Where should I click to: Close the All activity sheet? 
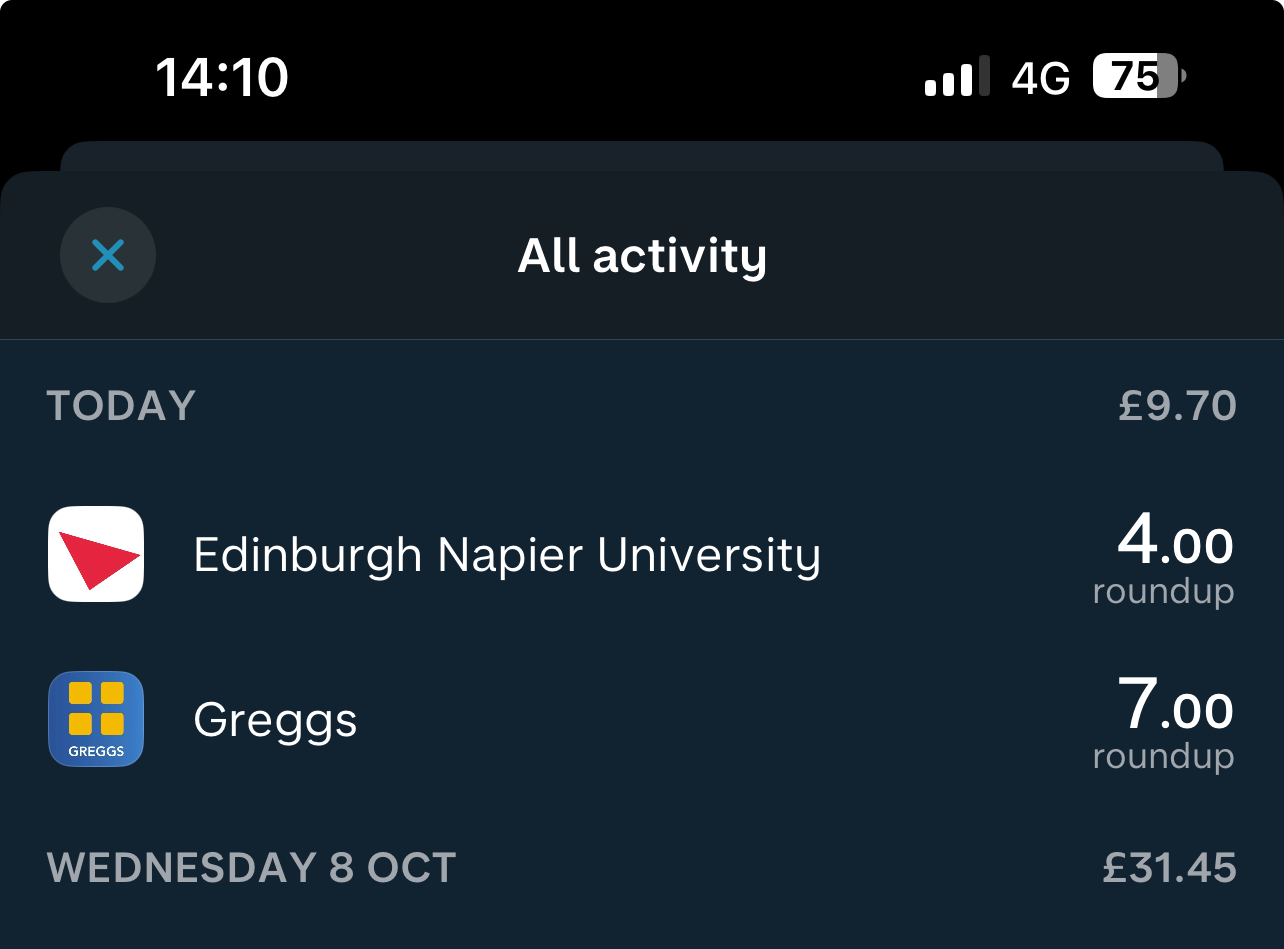tap(108, 255)
